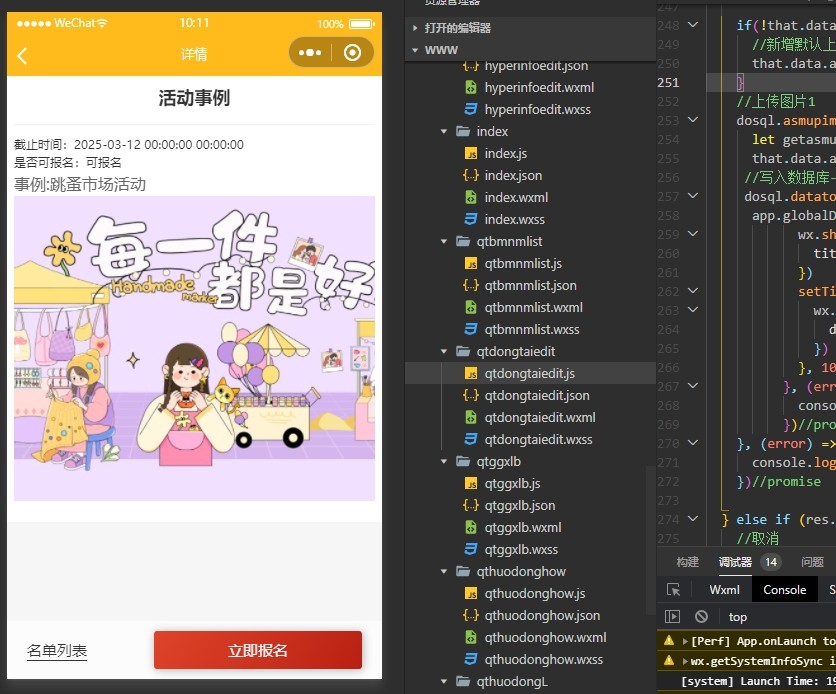Image resolution: width=836 pixels, height=694 pixels.
Task: Select qtdongtaiedit.js in the file tree
Action: pos(529,374)
